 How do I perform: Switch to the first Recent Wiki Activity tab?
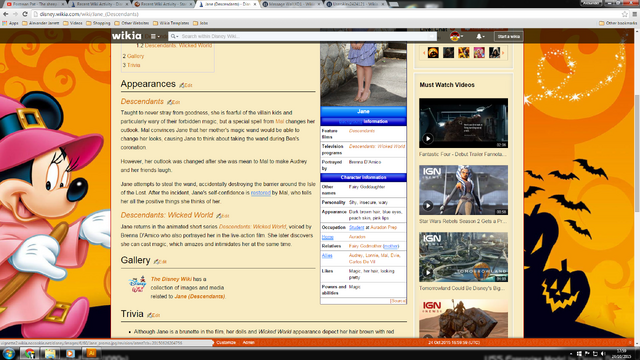coord(99,4)
